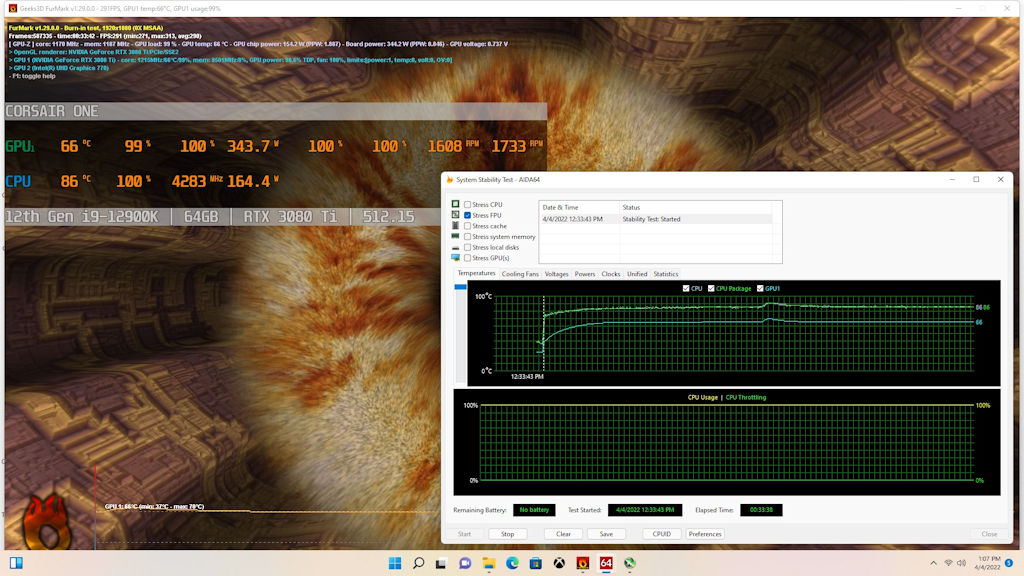Select the Clocks tab
The height and width of the screenshot is (576, 1024).
(x=611, y=274)
